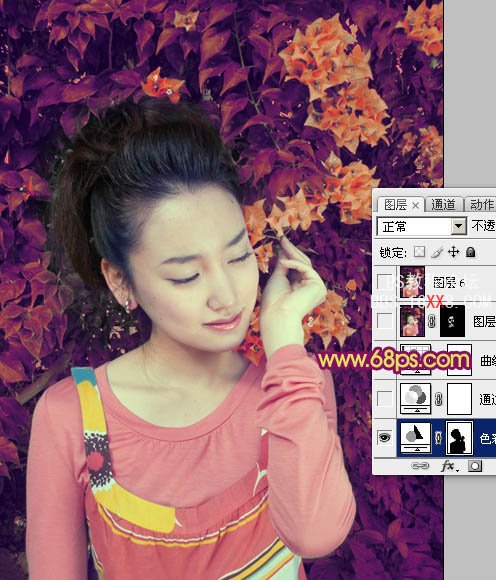
Task: Click add layer mask icon at panel bottom
Action: (475, 466)
